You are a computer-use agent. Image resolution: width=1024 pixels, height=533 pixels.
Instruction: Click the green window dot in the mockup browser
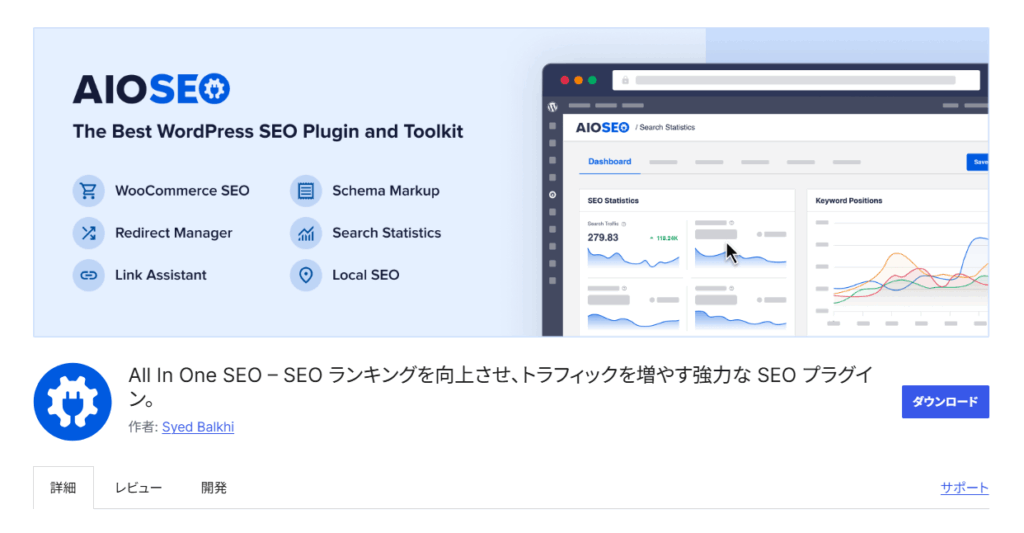[592, 80]
